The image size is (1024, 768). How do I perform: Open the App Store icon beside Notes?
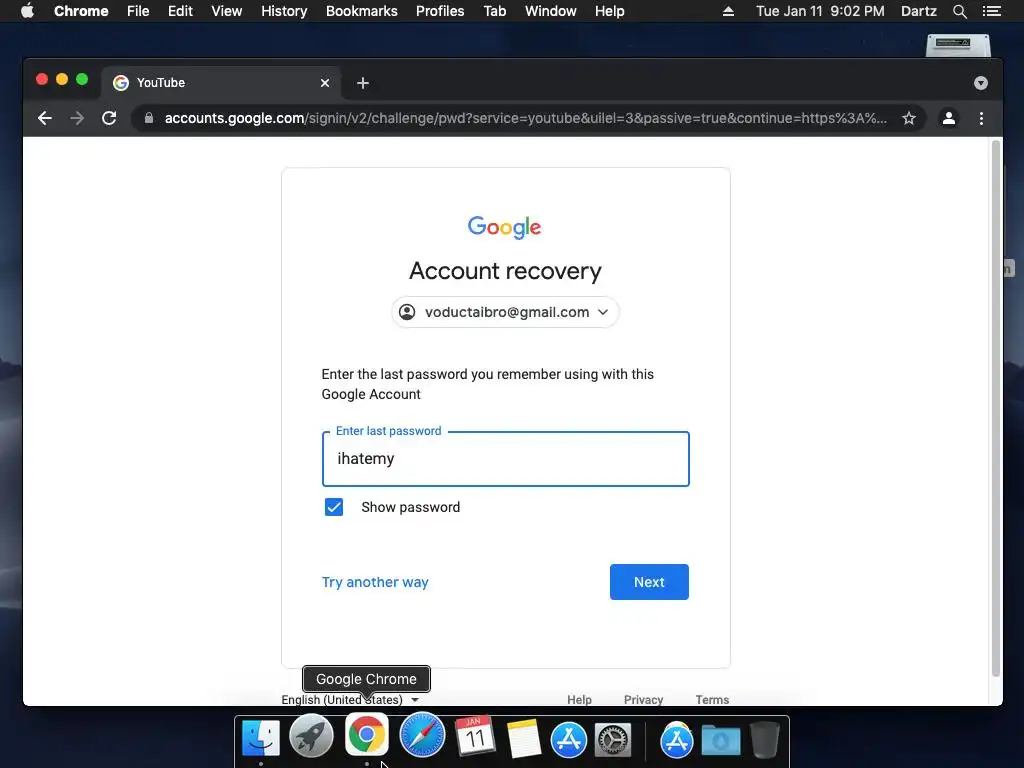pyautogui.click(x=568, y=740)
